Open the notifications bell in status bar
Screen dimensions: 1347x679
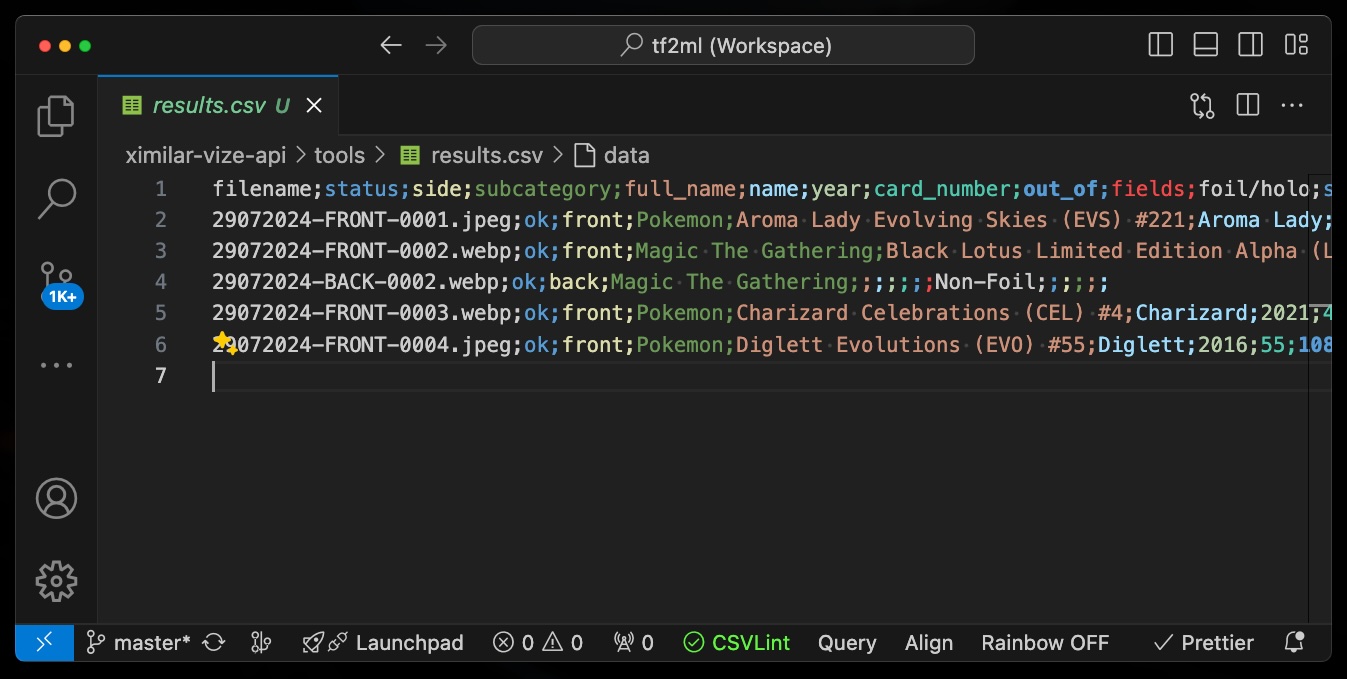coord(1294,642)
